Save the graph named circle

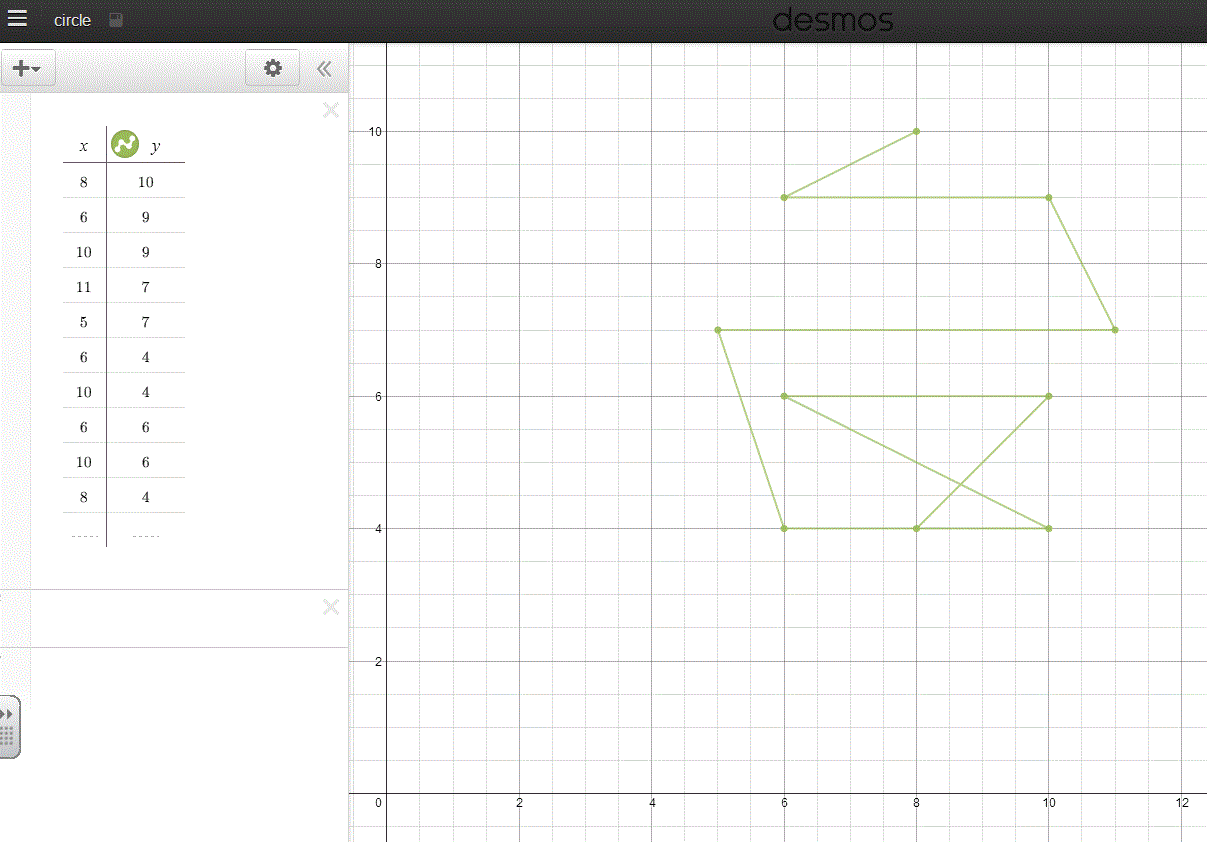pyautogui.click(x=114, y=18)
